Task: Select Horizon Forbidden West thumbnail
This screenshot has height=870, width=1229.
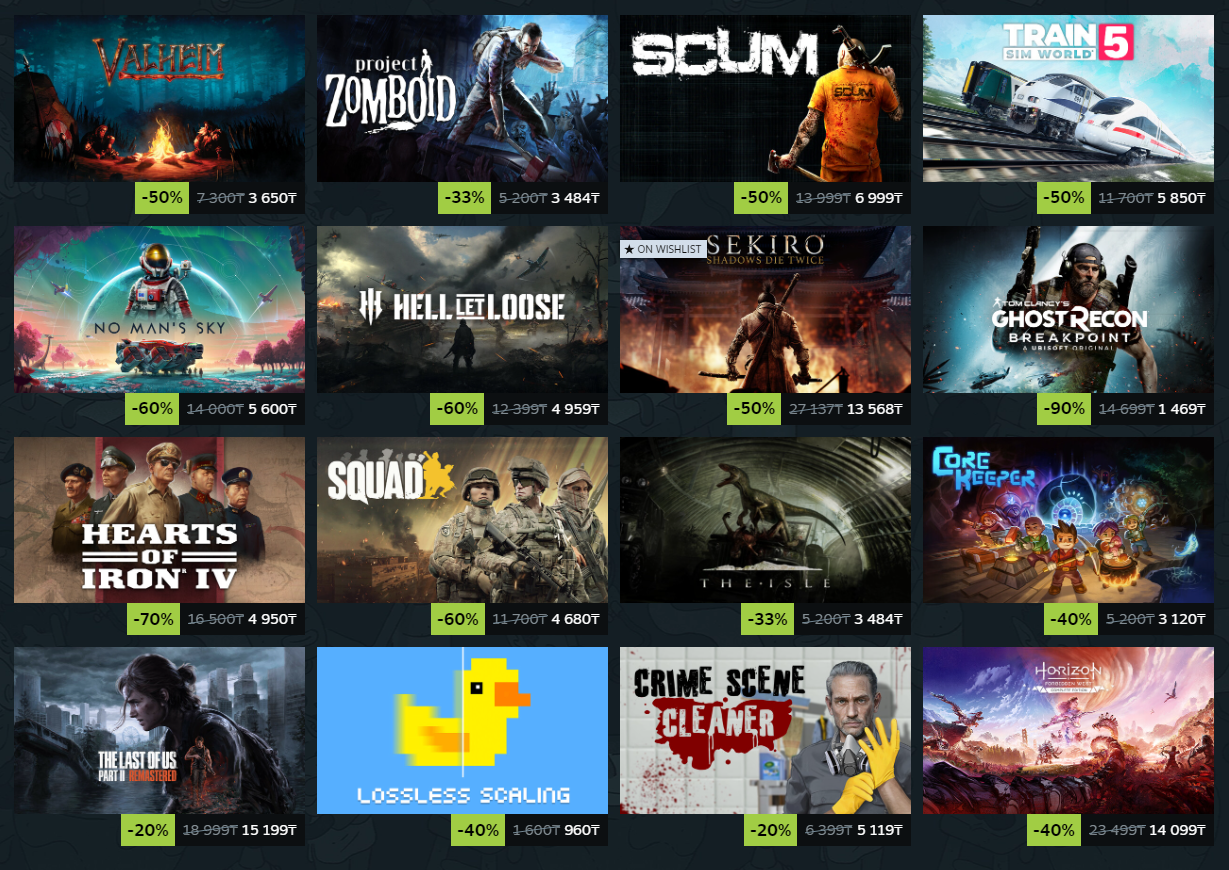Action: pyautogui.click(x=1068, y=730)
